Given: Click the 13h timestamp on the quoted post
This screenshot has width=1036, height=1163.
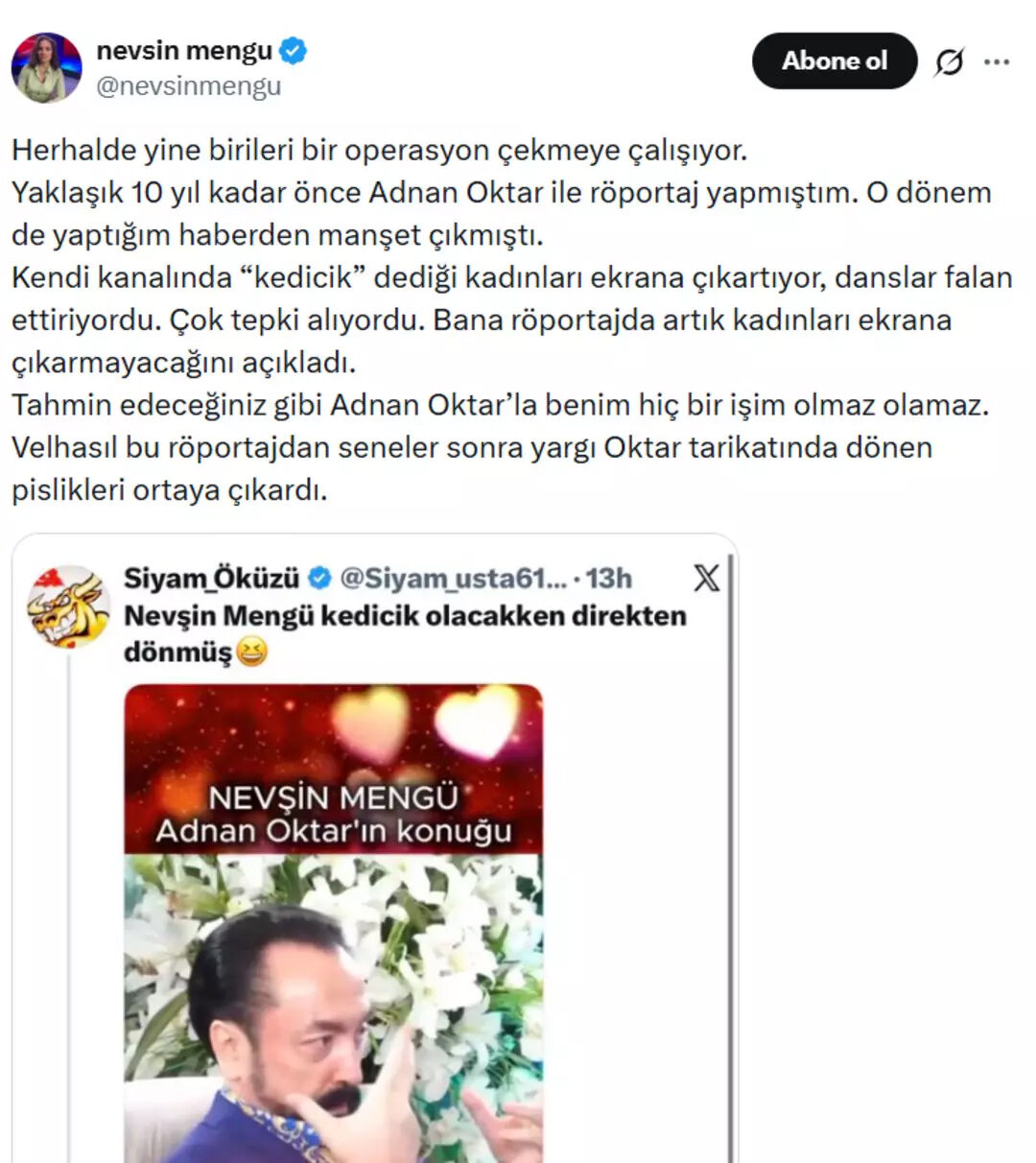Looking at the screenshot, I should click(x=609, y=579).
